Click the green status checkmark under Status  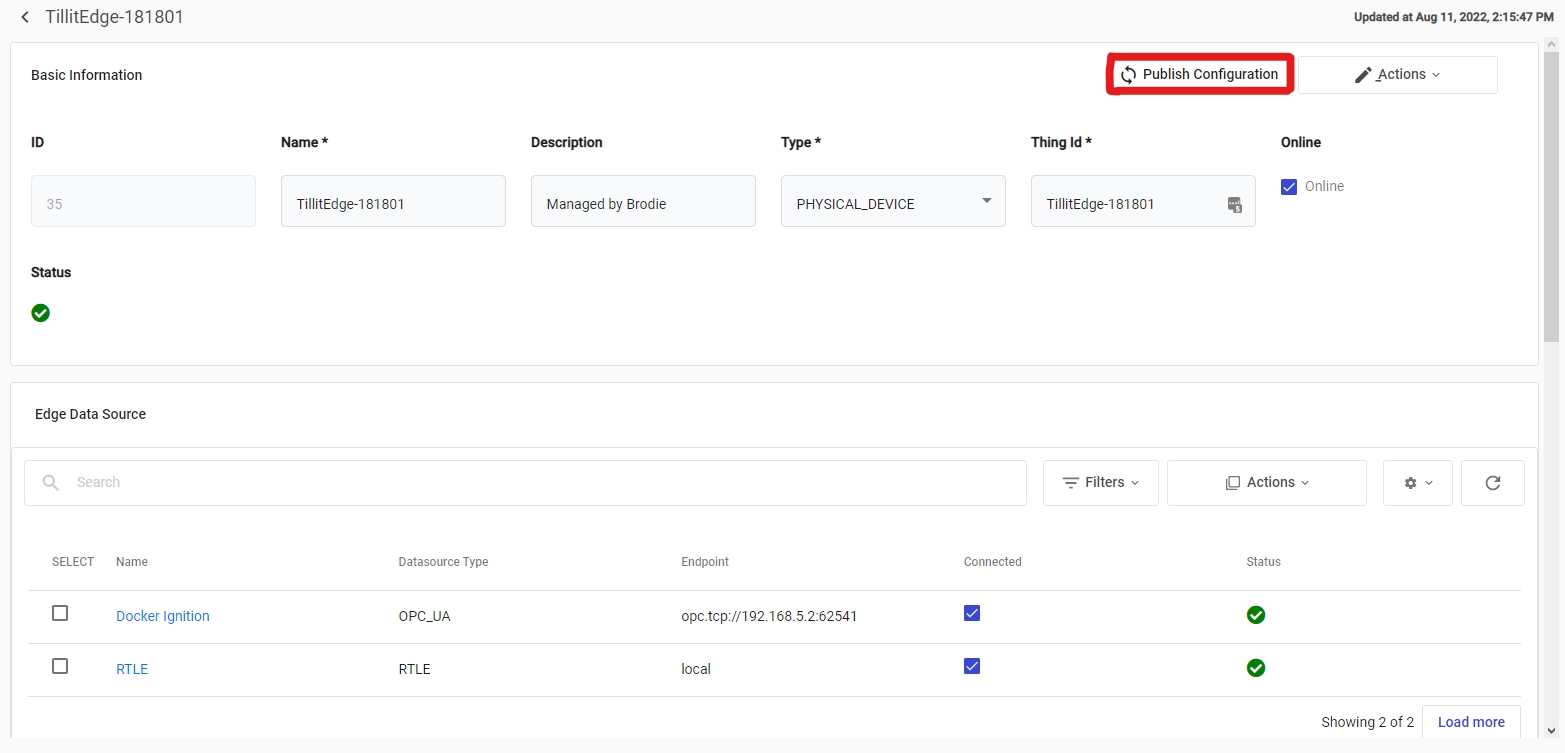click(41, 313)
